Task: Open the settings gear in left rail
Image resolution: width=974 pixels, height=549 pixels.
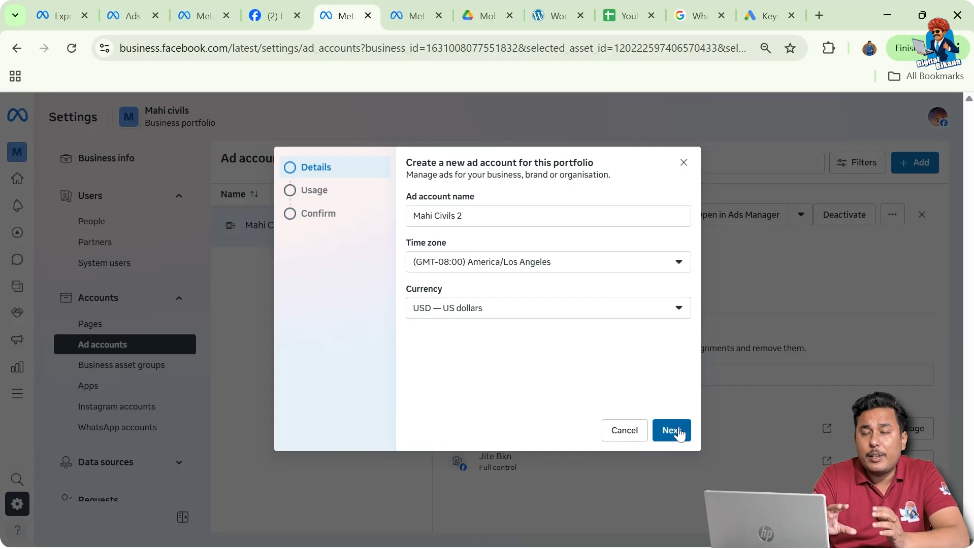Action: click(17, 504)
